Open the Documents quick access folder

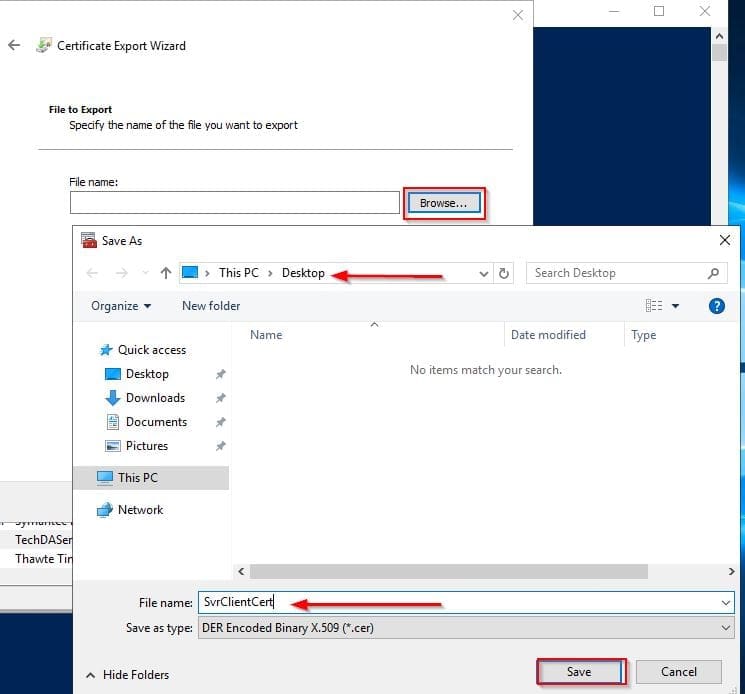click(x=156, y=422)
